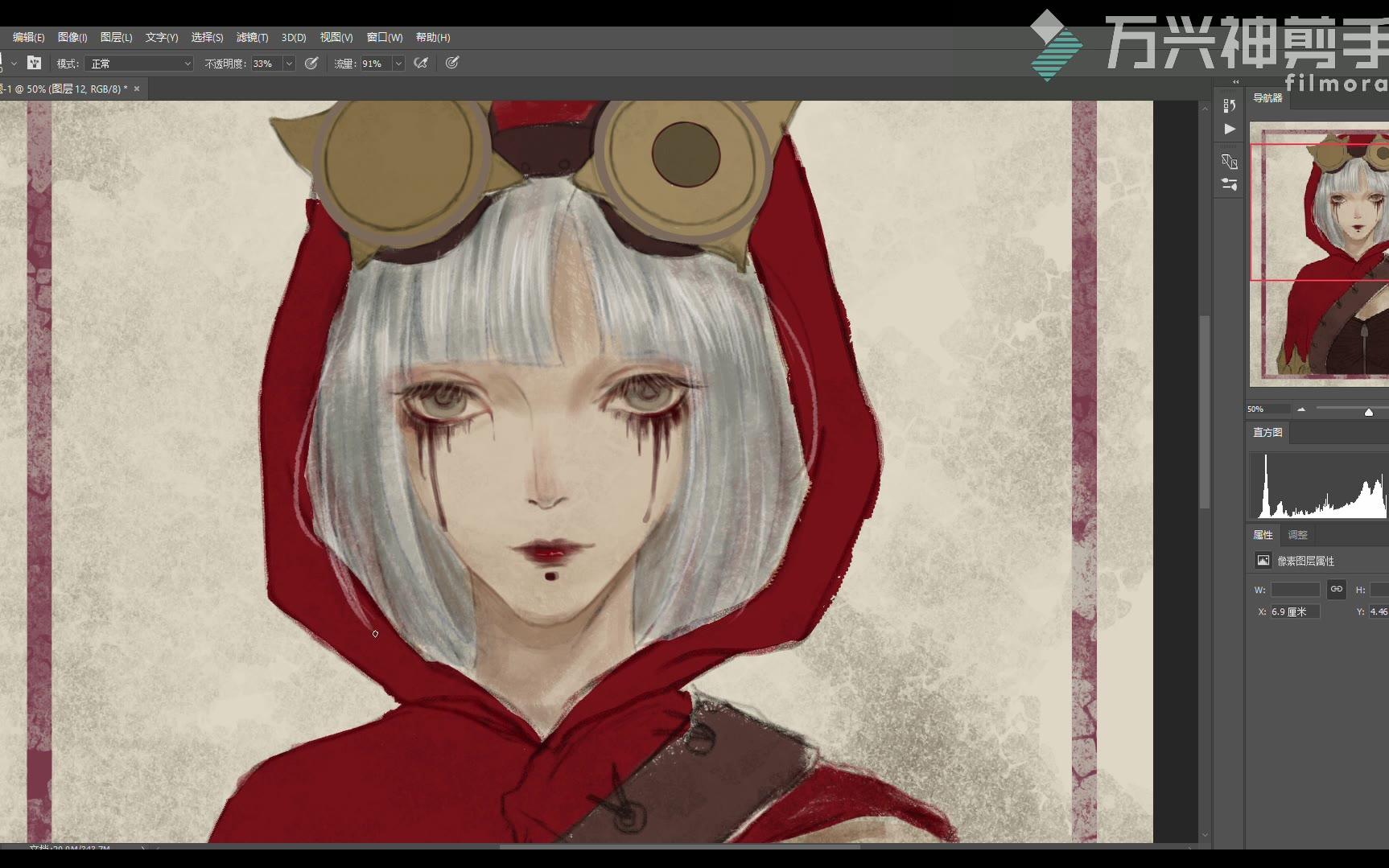Click the navigator zoom slider handle
This screenshot has height=868, width=1389.
(1368, 412)
